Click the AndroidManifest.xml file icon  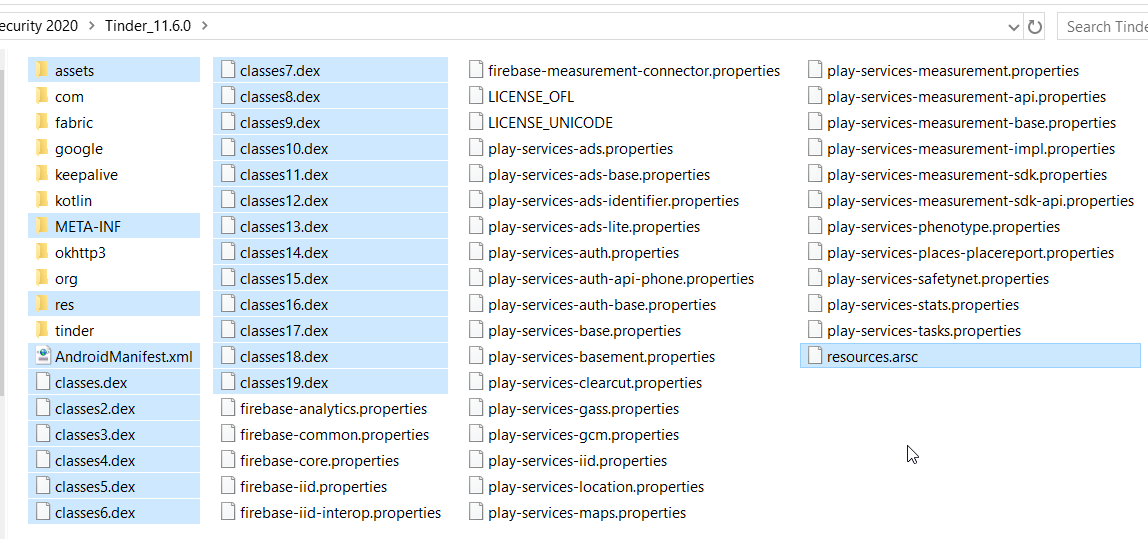tap(42, 356)
